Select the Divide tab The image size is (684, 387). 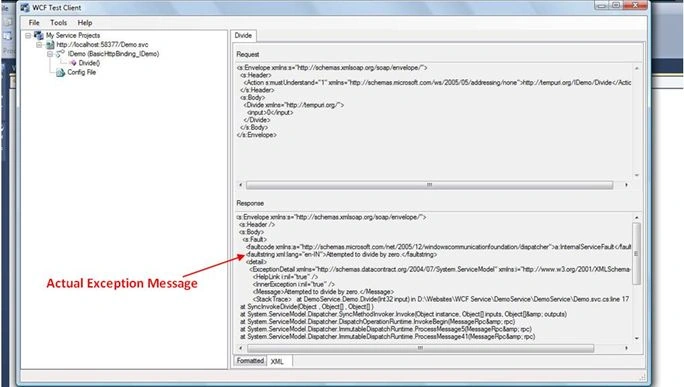point(243,35)
